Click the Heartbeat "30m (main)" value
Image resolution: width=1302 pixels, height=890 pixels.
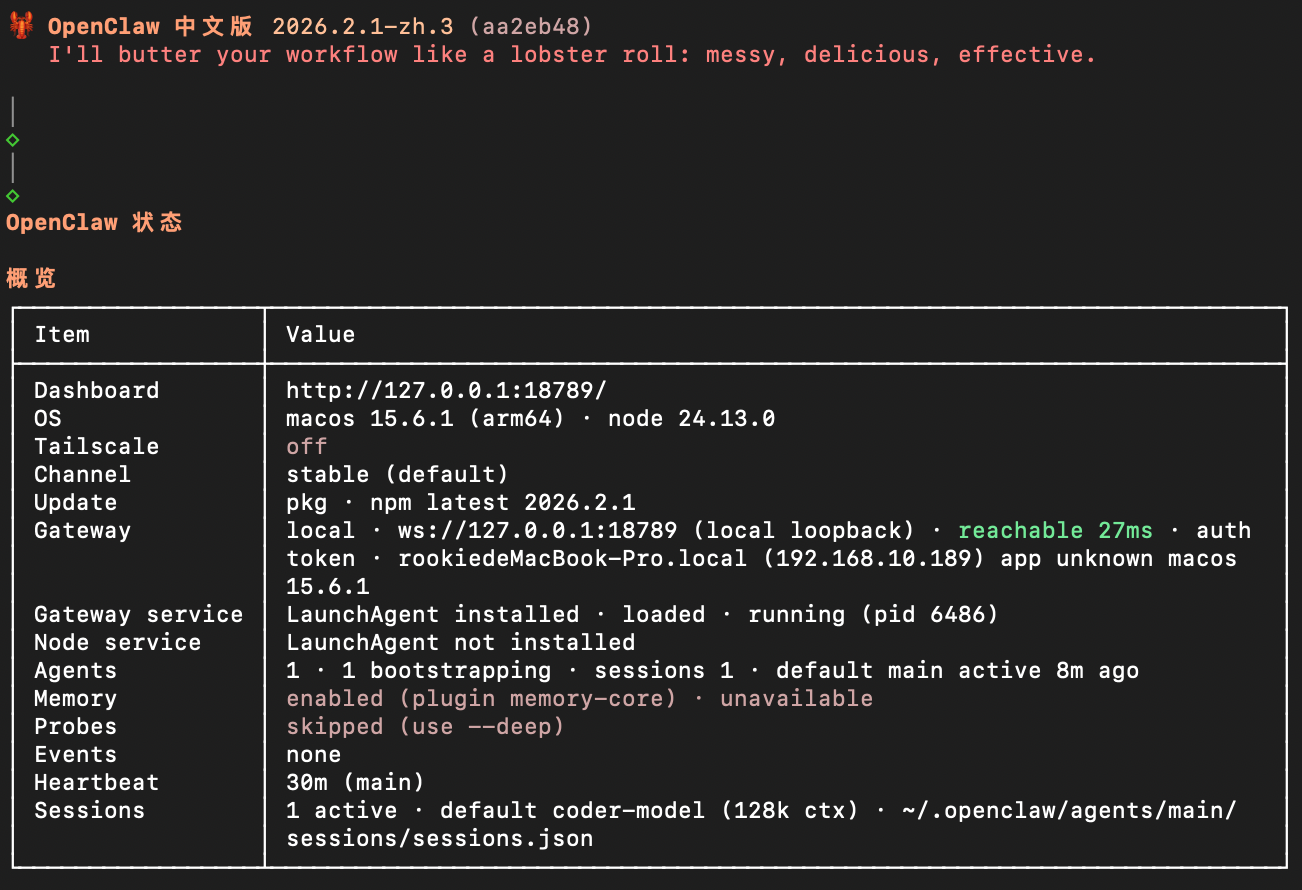click(355, 783)
